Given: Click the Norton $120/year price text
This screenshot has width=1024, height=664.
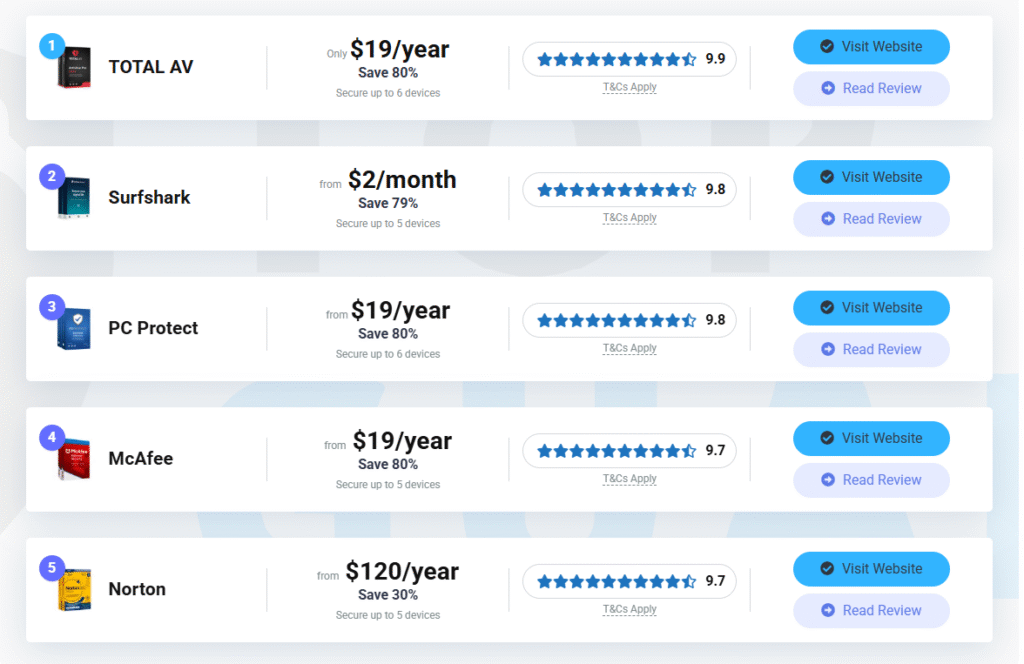Looking at the screenshot, I should click(x=402, y=572).
